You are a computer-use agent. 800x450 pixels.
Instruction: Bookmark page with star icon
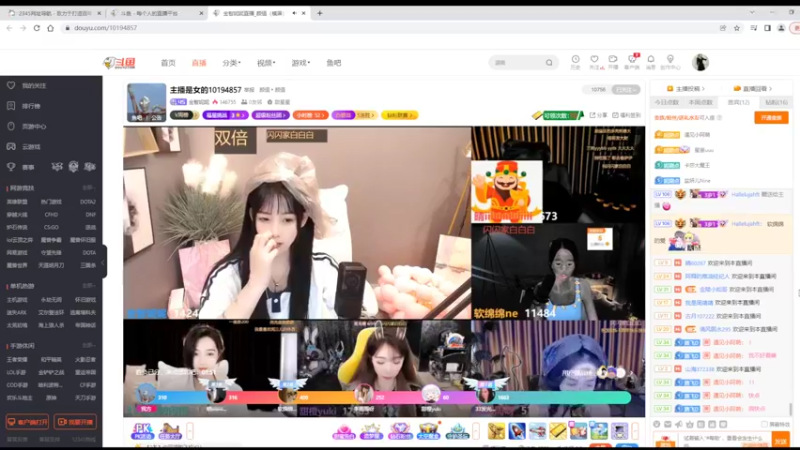(737, 28)
